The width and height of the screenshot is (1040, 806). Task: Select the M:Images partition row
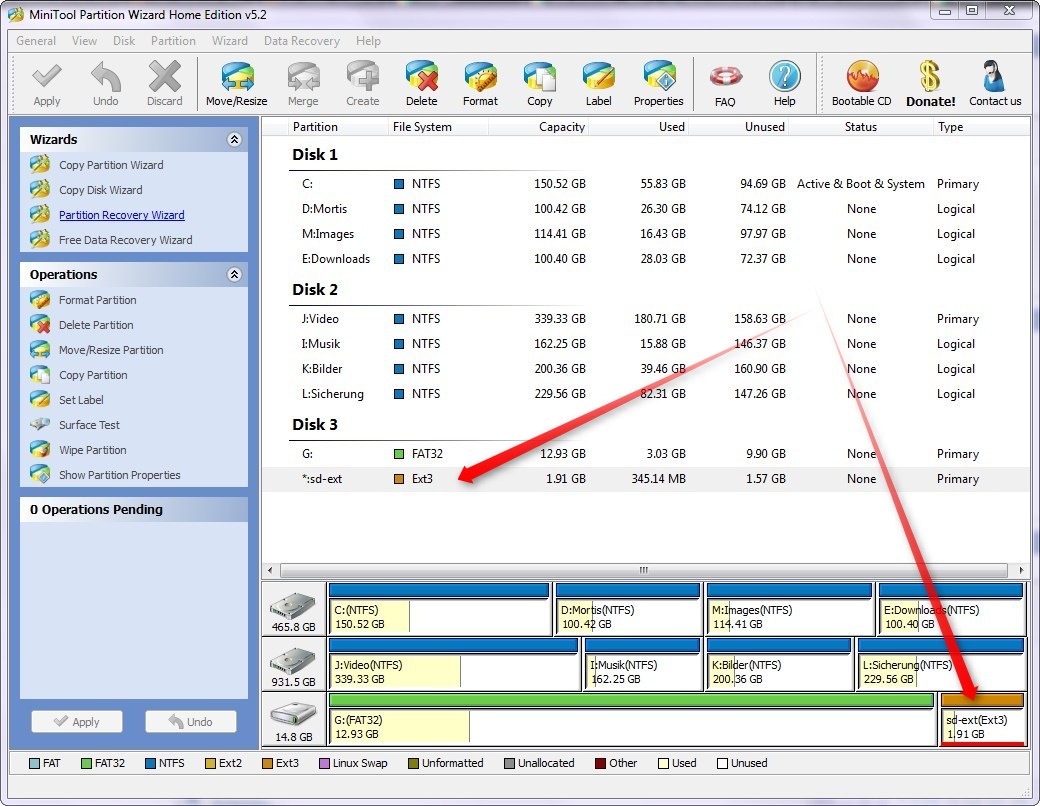[647, 234]
